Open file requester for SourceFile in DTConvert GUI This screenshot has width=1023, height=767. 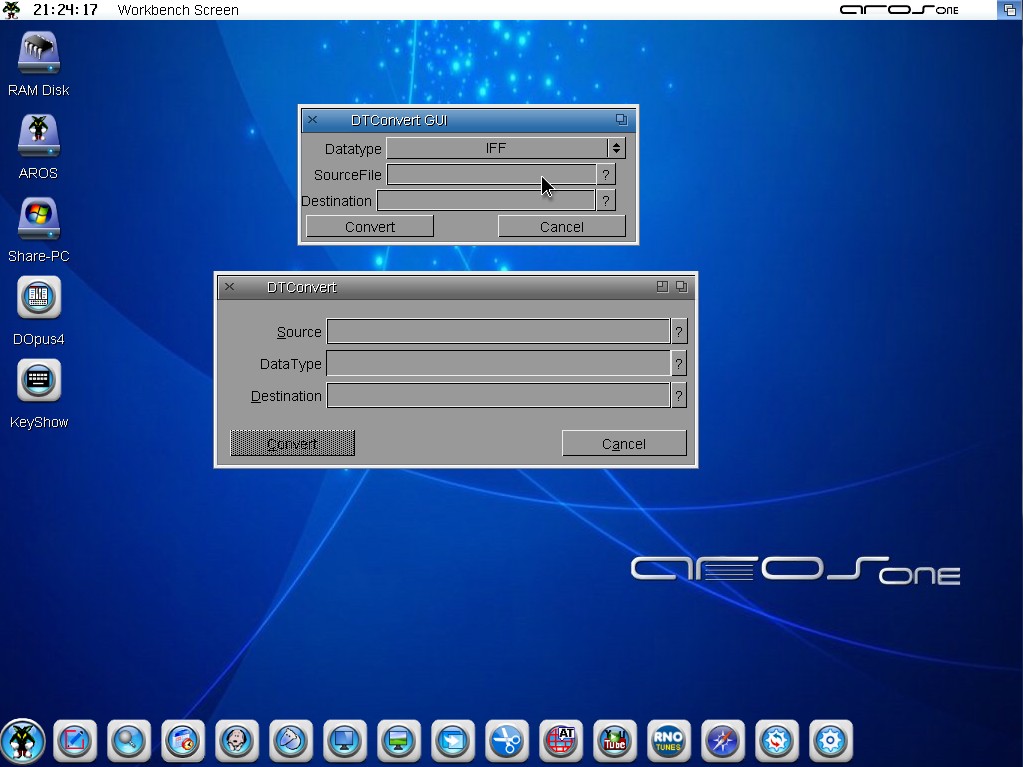[x=605, y=175]
